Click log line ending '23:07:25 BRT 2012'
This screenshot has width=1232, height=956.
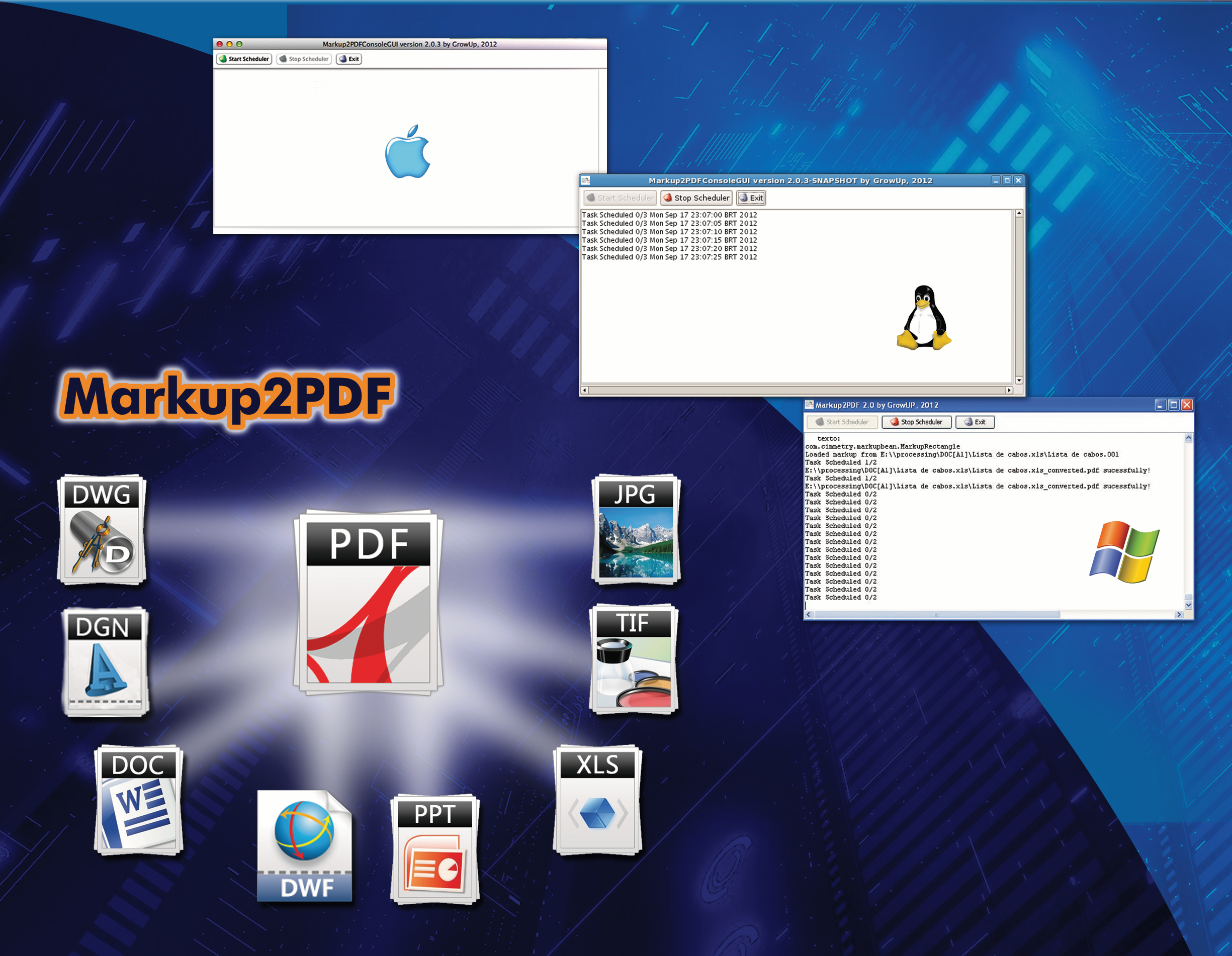pyautogui.click(x=669, y=257)
